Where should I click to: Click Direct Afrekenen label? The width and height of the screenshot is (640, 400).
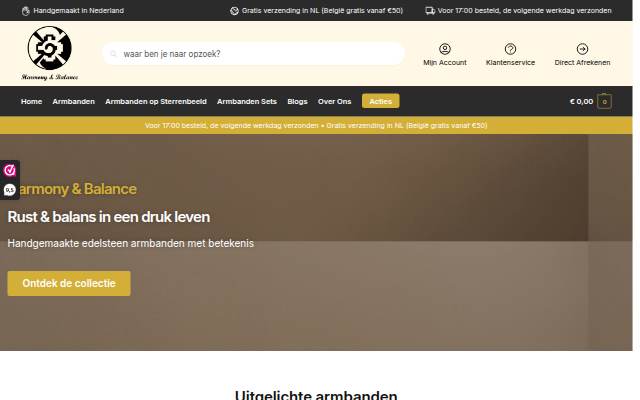click(582, 63)
